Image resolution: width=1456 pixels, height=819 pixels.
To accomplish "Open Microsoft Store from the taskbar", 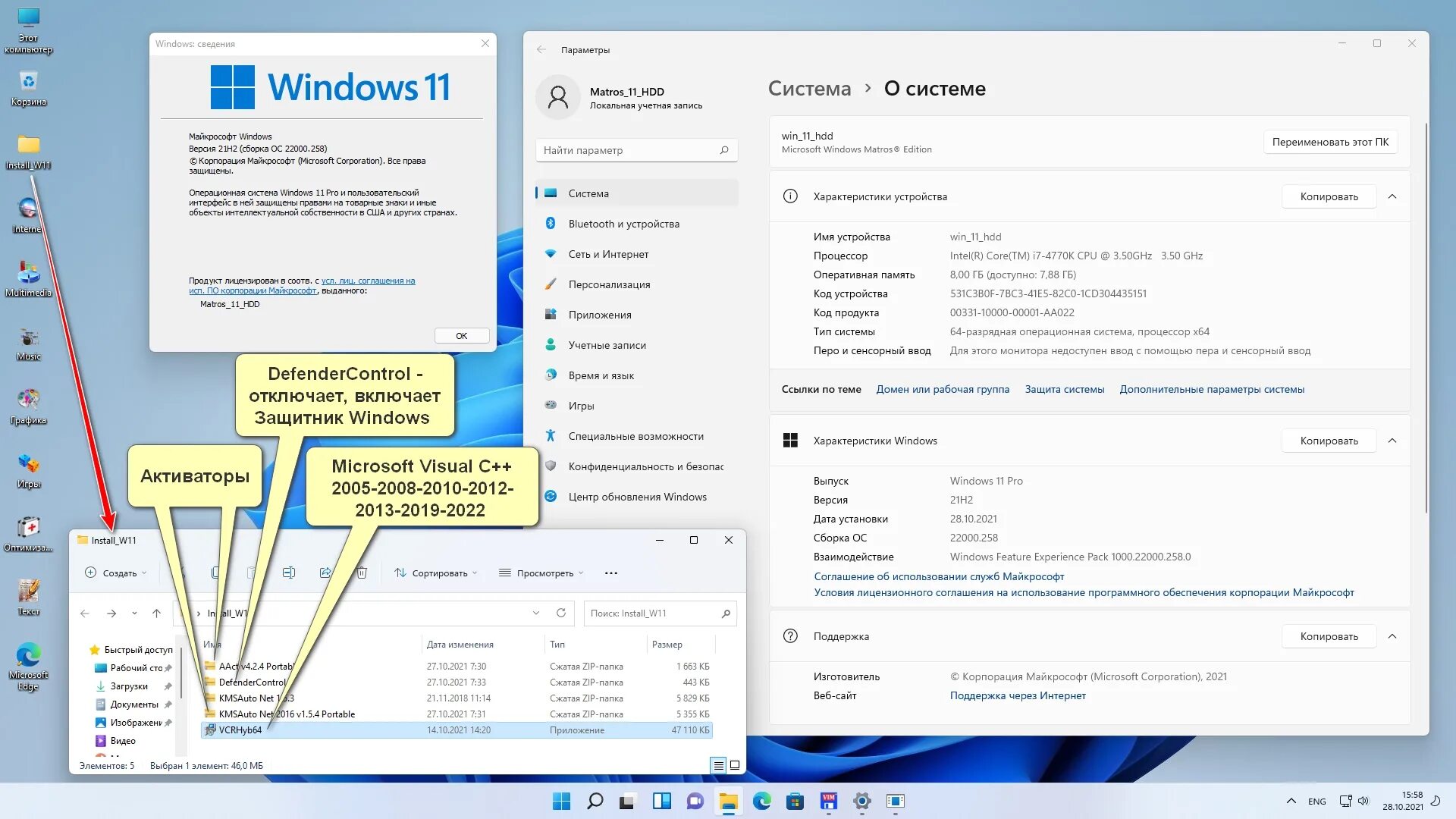I will [795, 802].
